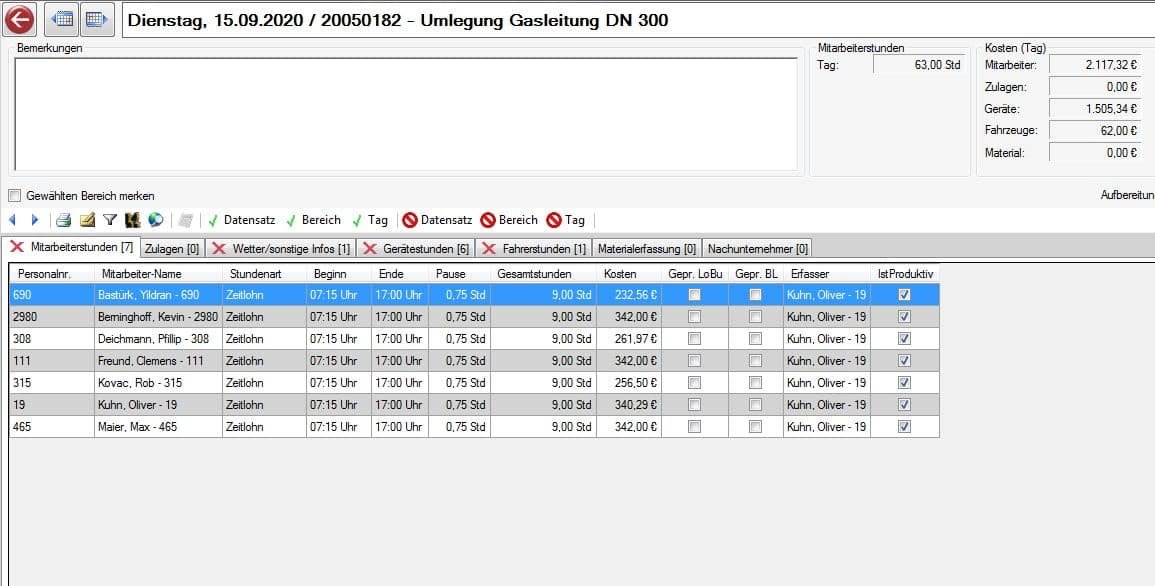Check 'Gepr. LoBu' for Bastürk, Yildran
The height and width of the screenshot is (586, 1155).
point(694,295)
